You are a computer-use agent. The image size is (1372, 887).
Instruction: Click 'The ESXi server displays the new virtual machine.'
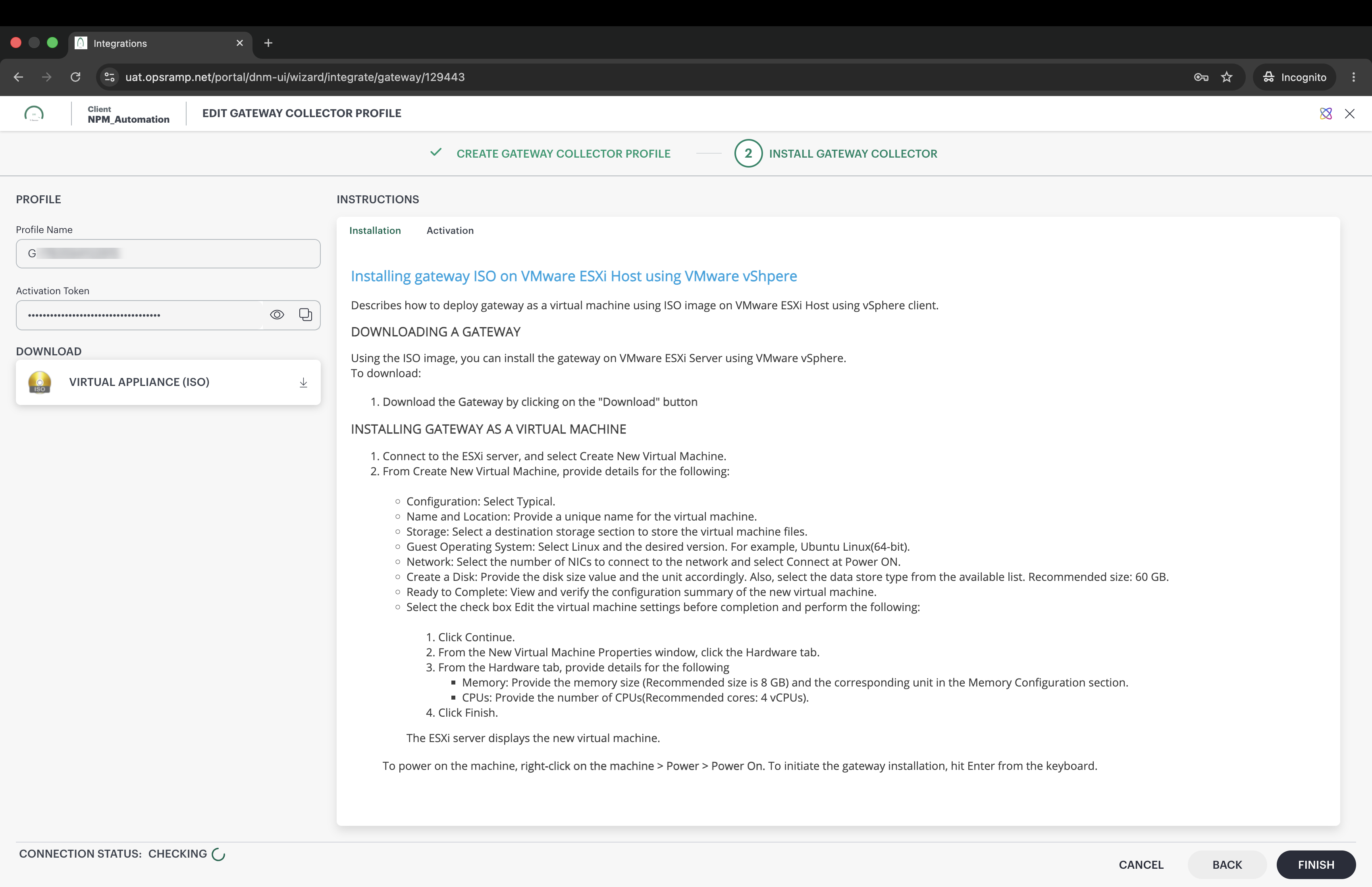533,738
